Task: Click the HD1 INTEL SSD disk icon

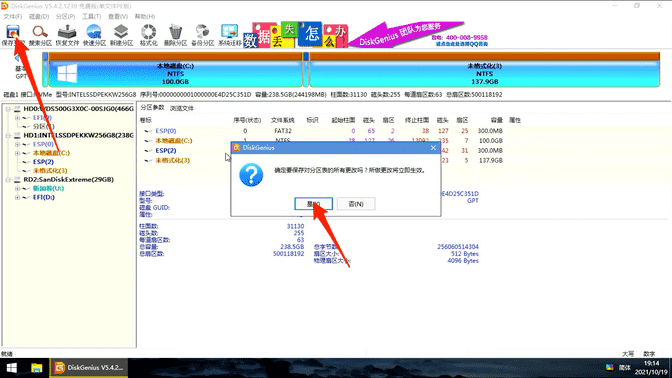Action: [17, 135]
